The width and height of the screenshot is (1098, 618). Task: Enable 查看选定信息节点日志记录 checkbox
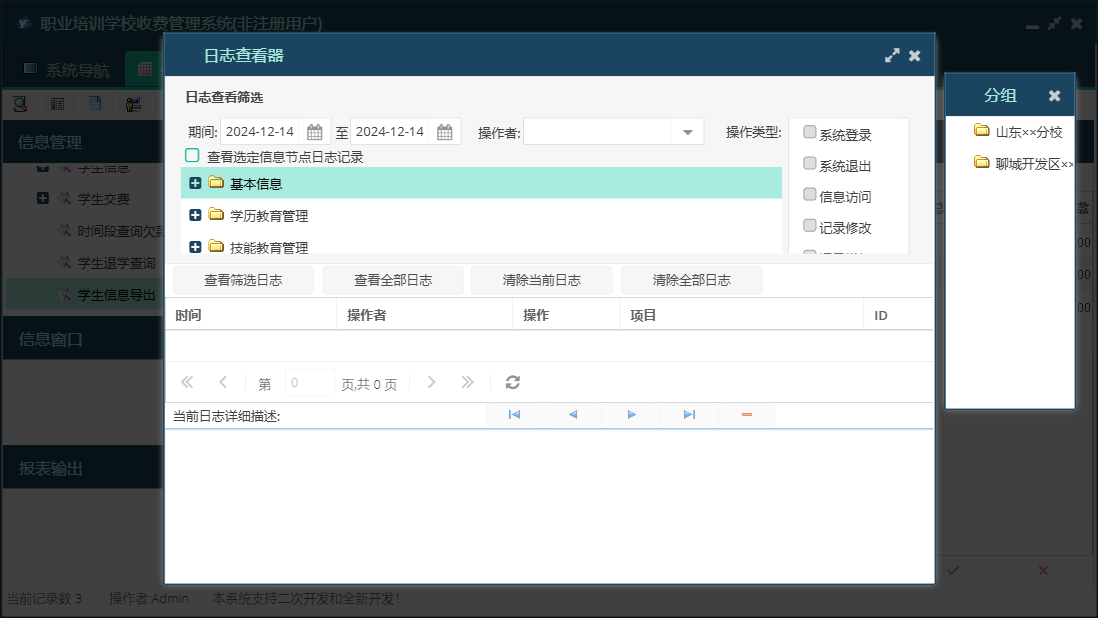click(x=192, y=156)
